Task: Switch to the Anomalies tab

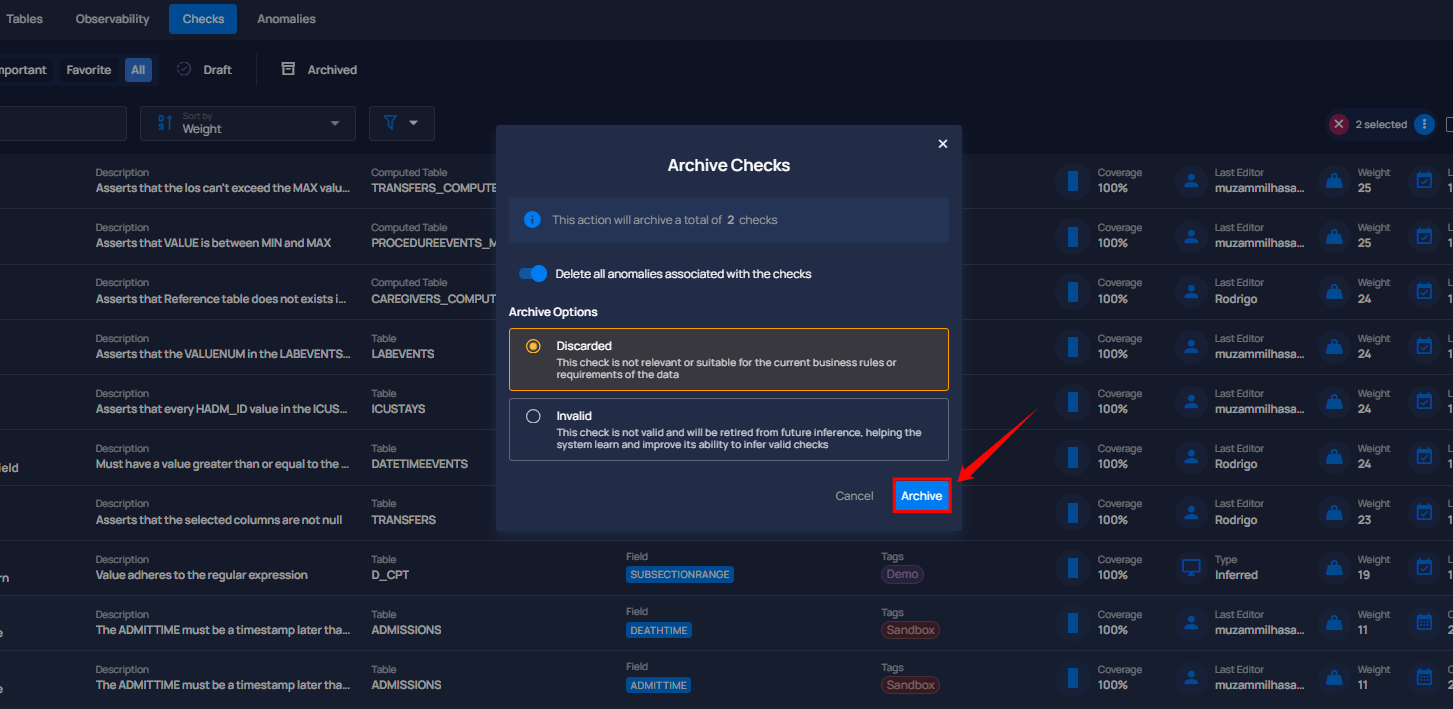Action: tap(286, 19)
